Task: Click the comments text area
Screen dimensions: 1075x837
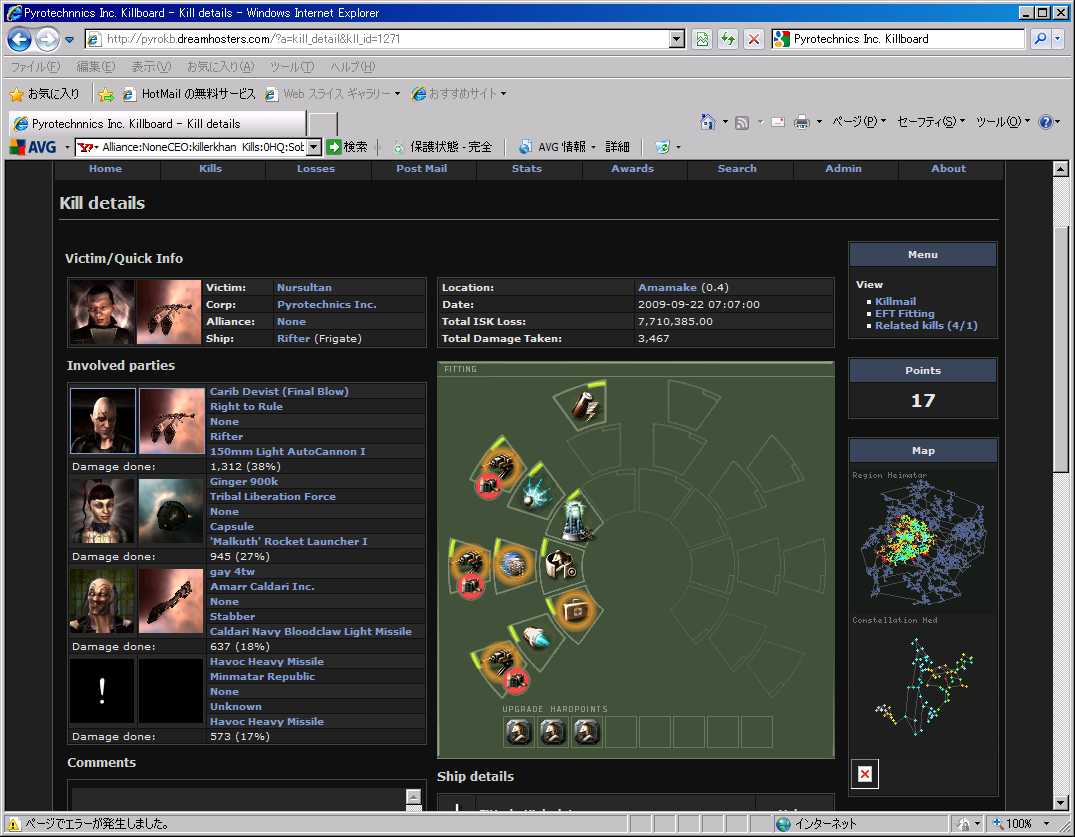Action: coord(239,799)
